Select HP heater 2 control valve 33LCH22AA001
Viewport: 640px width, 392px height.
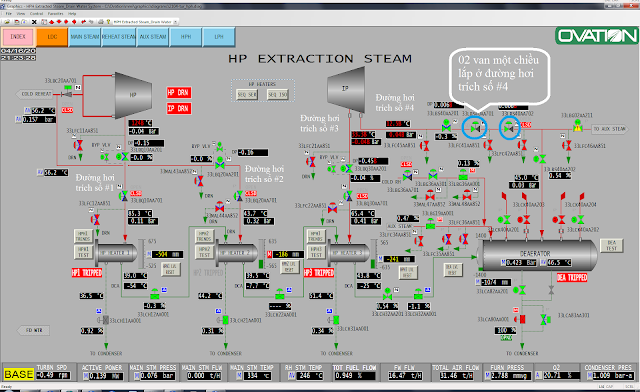coord(280,294)
